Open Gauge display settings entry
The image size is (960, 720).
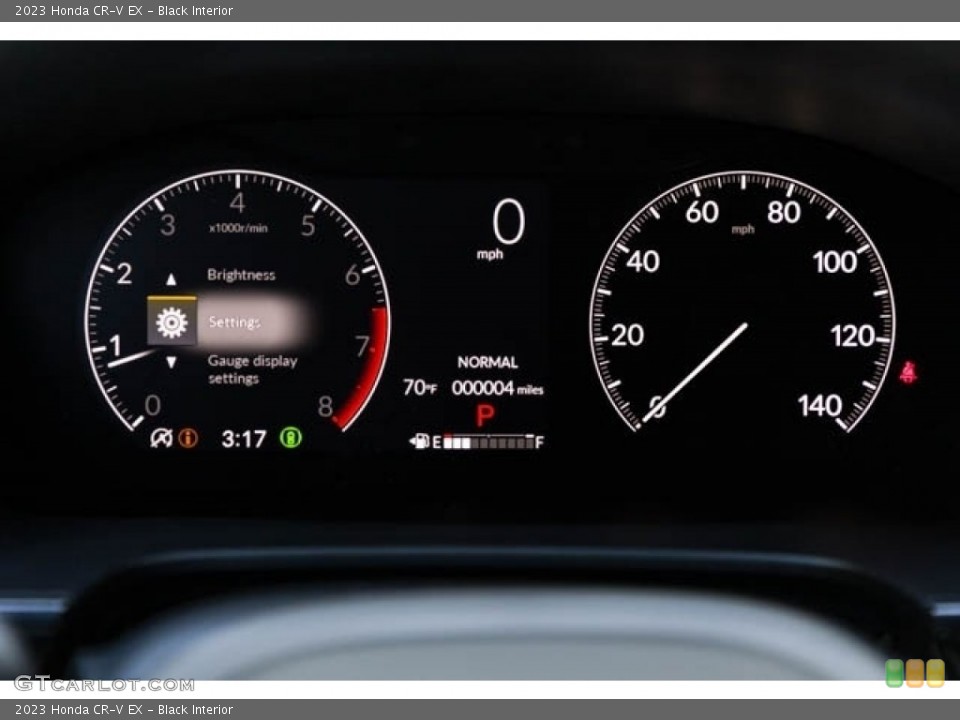click(252, 369)
